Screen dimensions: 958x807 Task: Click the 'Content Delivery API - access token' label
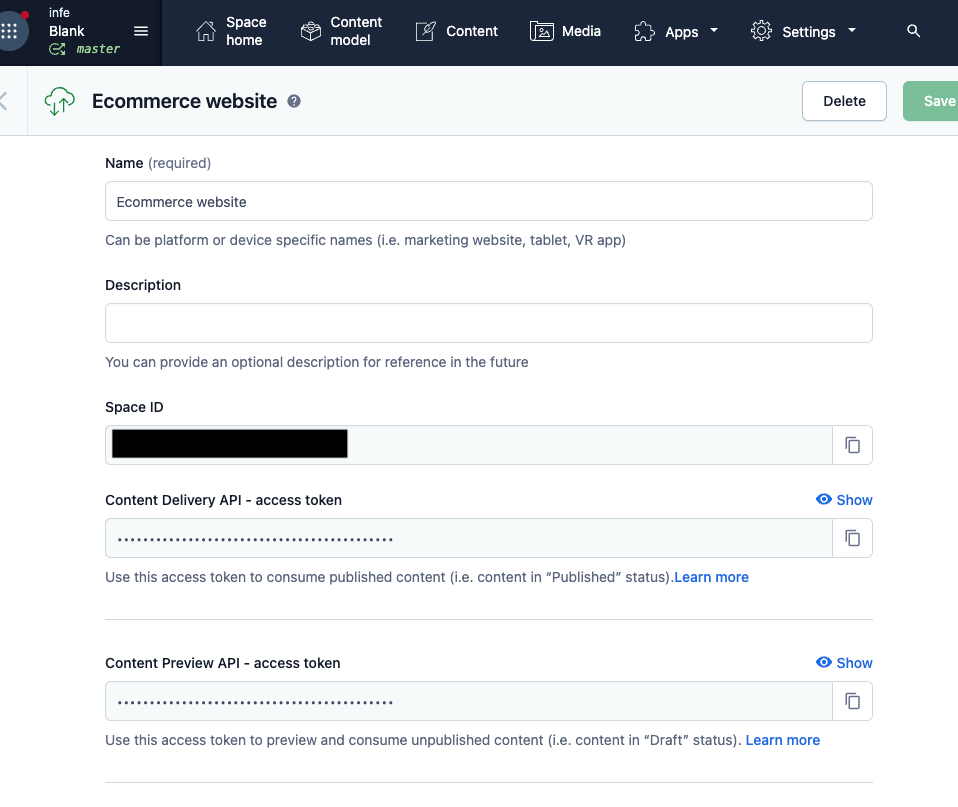click(224, 500)
